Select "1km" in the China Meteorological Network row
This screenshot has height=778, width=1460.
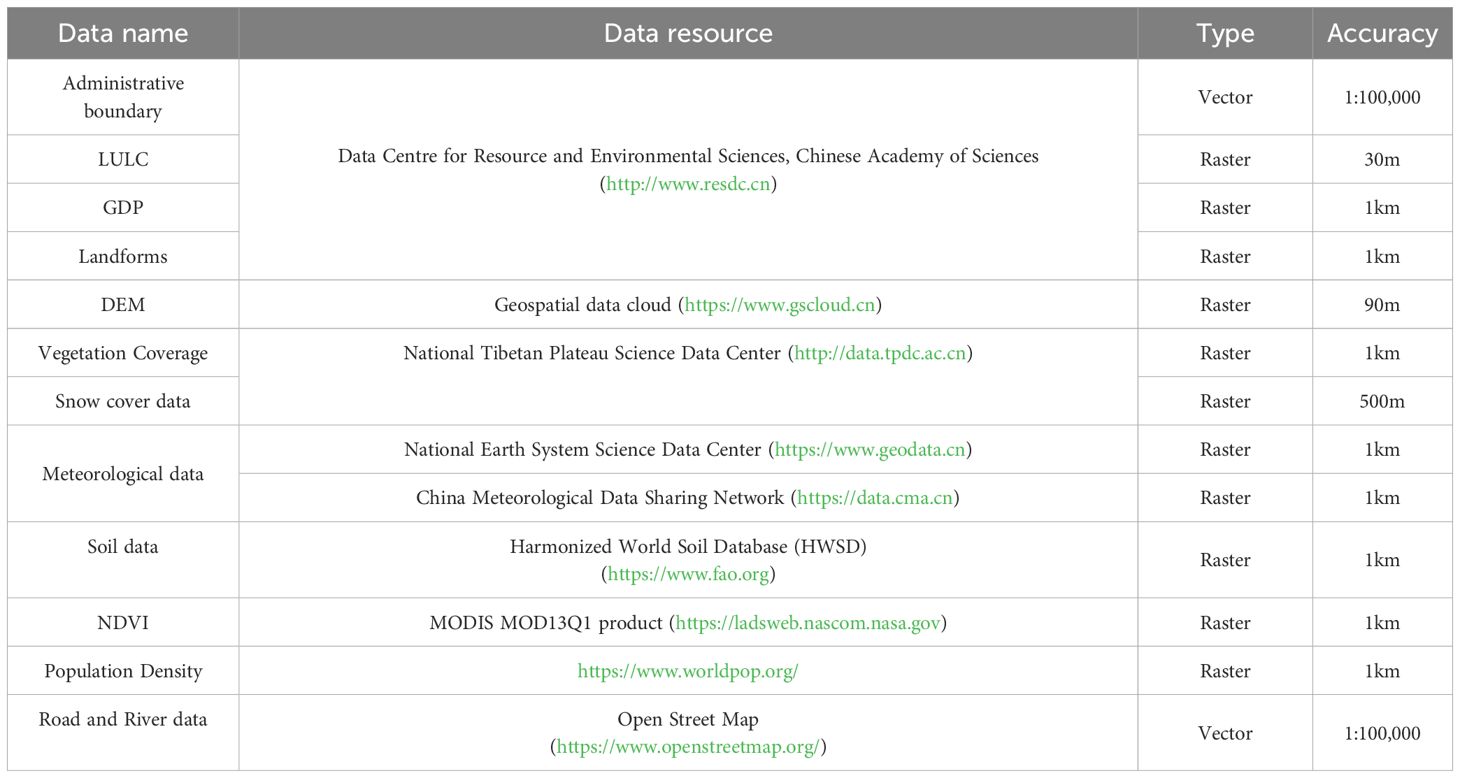coord(1382,498)
